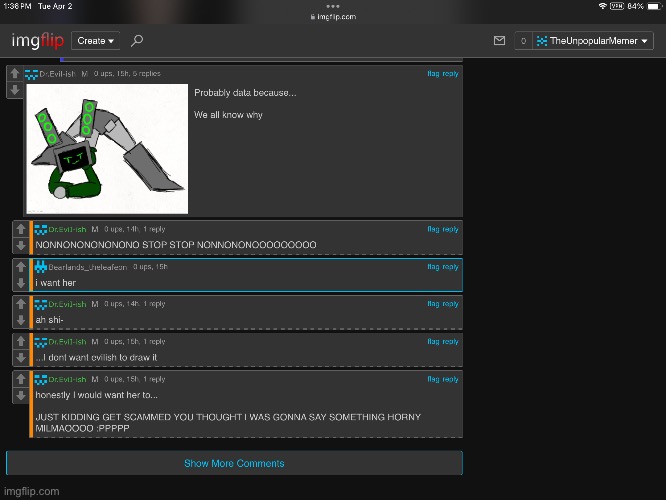Screen dimensions: 666x500
Task: Open the robot drawing image in the comment
Action: 107,148
